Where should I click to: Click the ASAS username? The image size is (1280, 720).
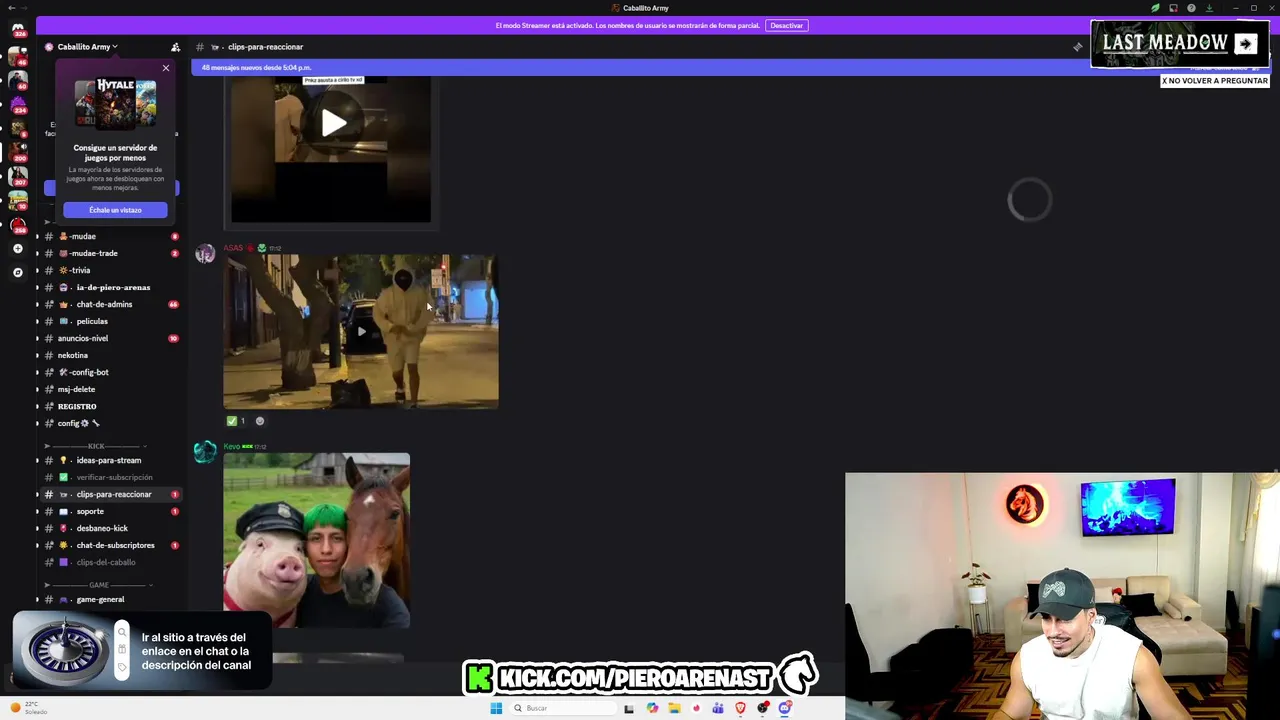point(233,248)
